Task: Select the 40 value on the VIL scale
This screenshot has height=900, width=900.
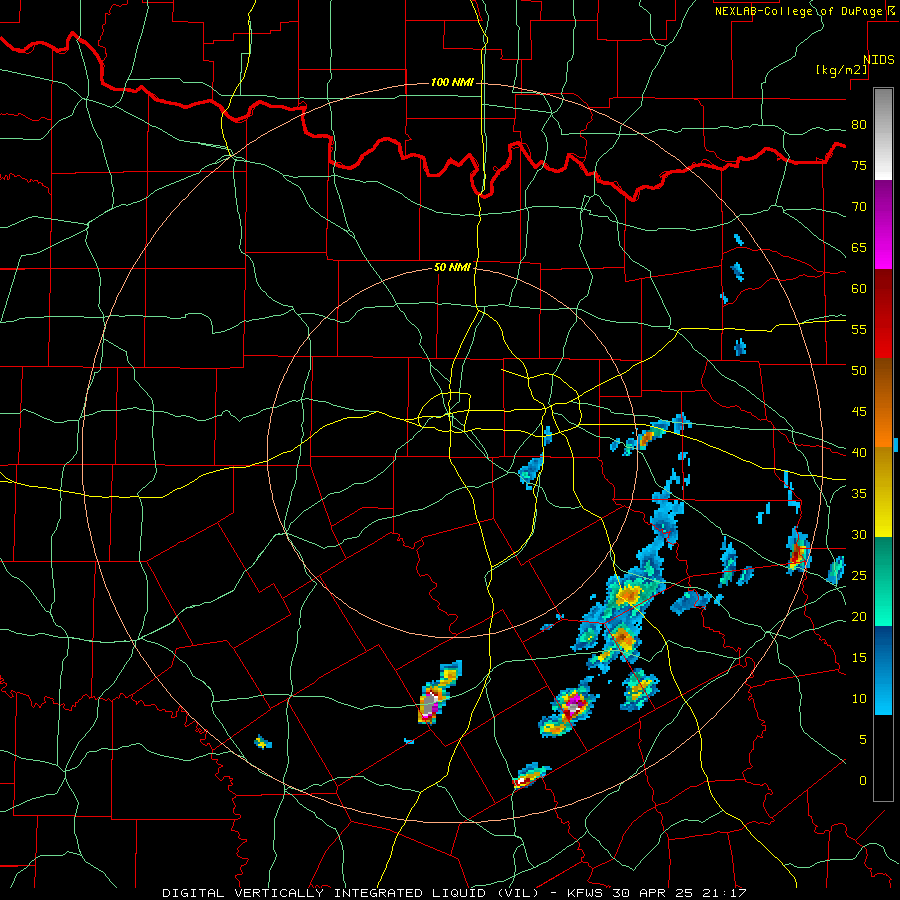Action: [859, 453]
